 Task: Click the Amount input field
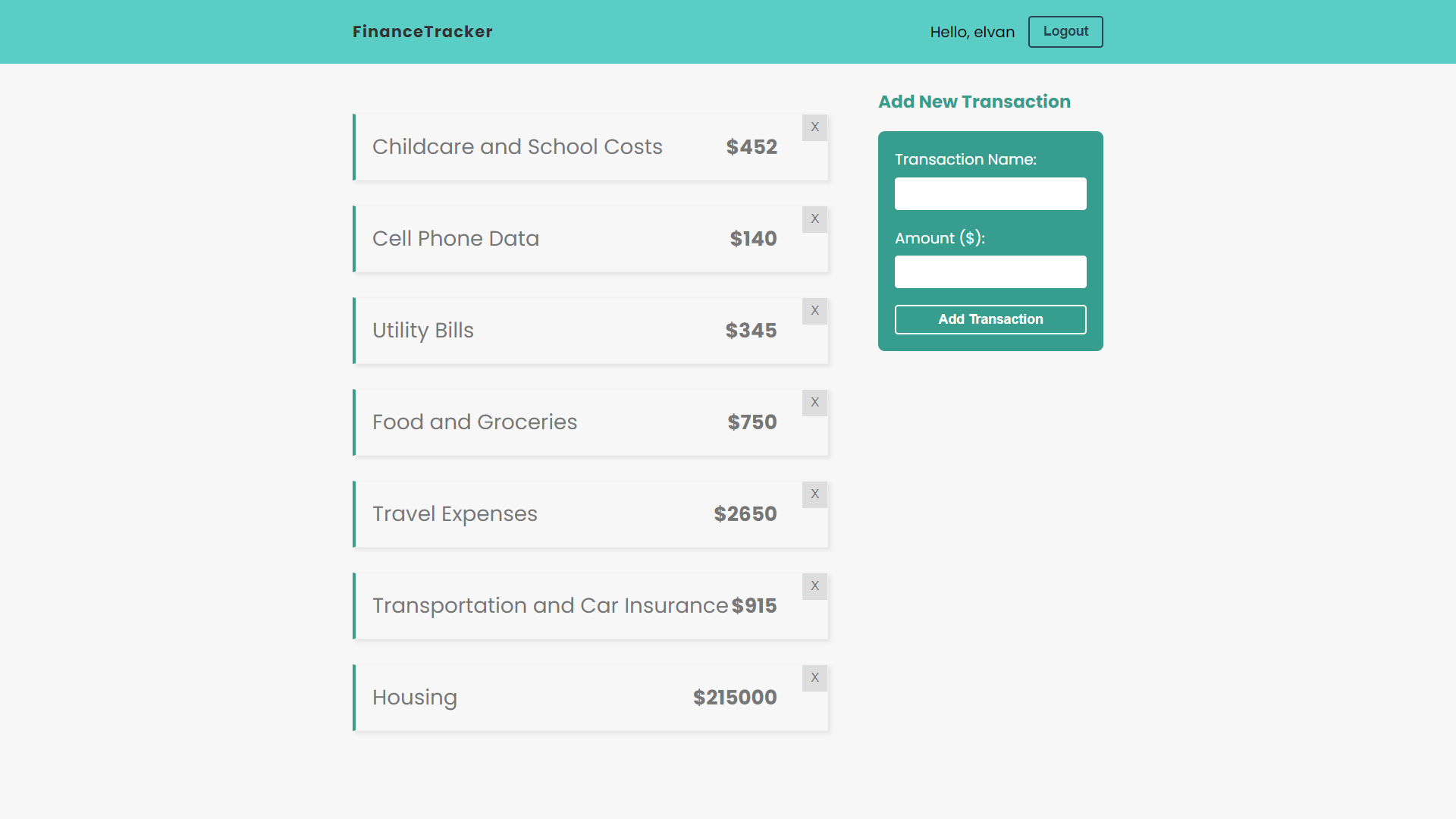(990, 272)
